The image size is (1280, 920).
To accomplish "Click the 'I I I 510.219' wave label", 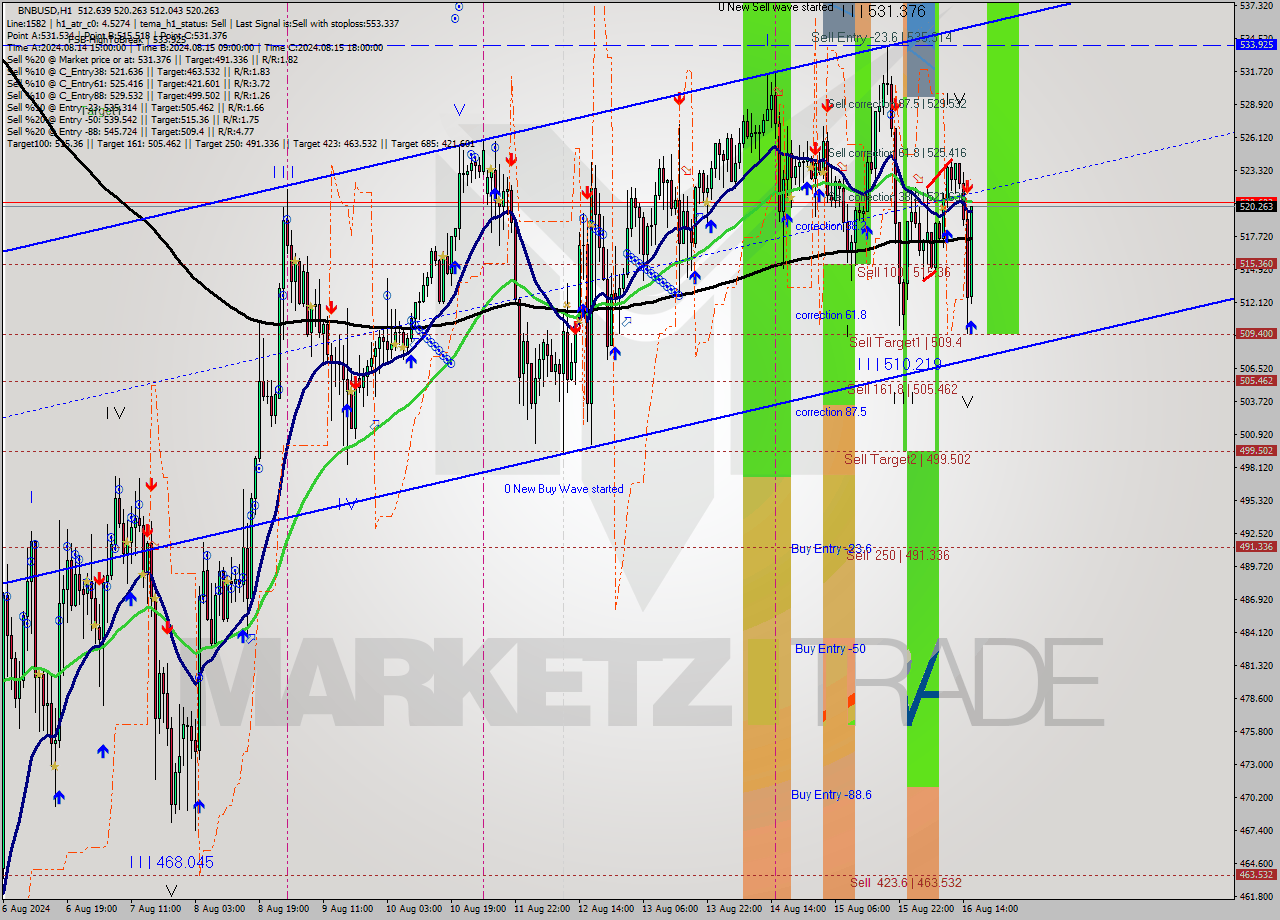I will tap(899, 365).
